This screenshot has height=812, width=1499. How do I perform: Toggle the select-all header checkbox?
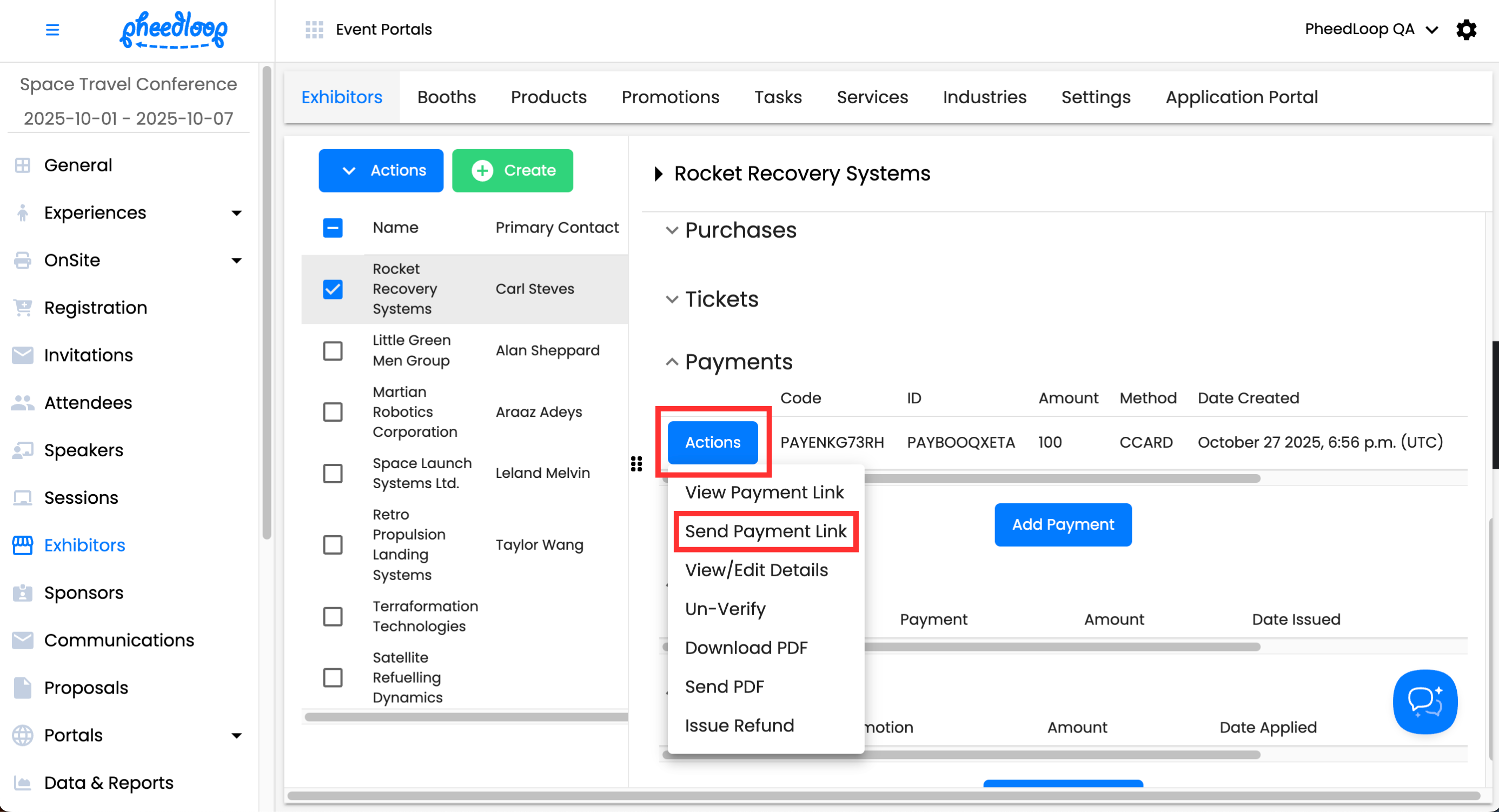coord(333,228)
